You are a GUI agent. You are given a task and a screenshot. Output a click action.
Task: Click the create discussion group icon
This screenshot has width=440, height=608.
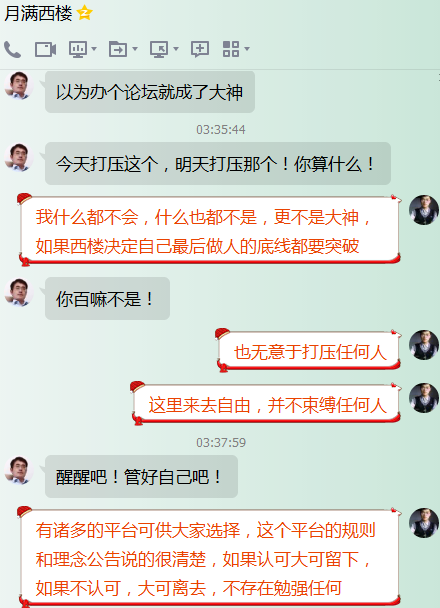coord(200,49)
